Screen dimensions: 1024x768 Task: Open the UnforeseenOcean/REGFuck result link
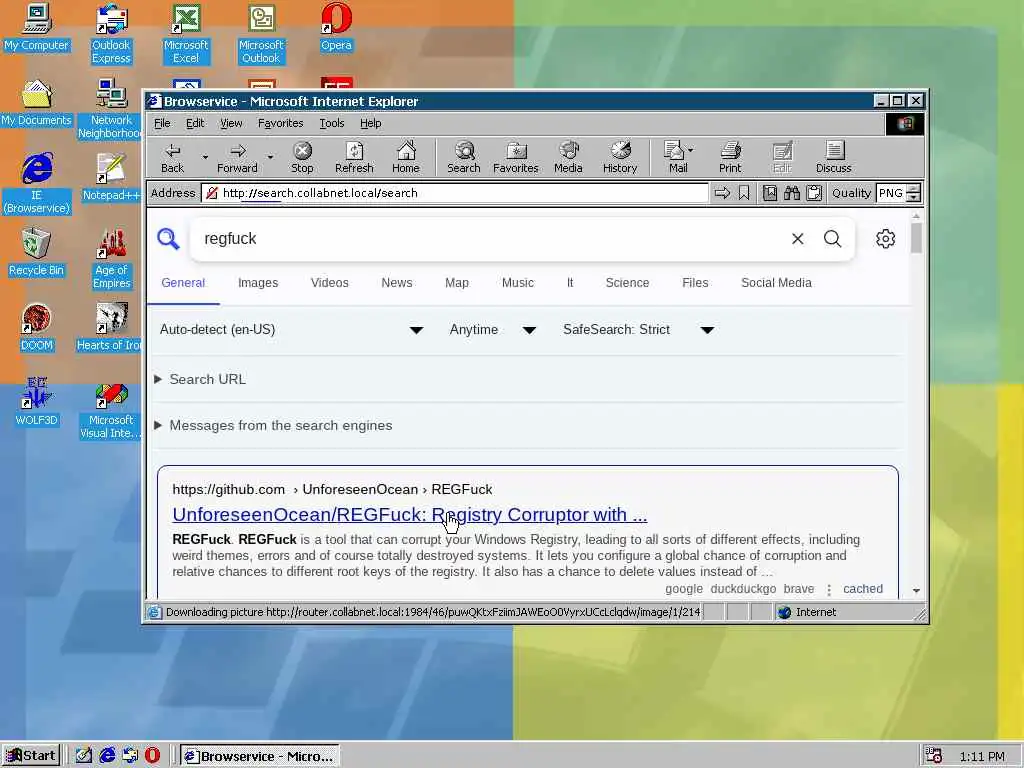coord(409,515)
